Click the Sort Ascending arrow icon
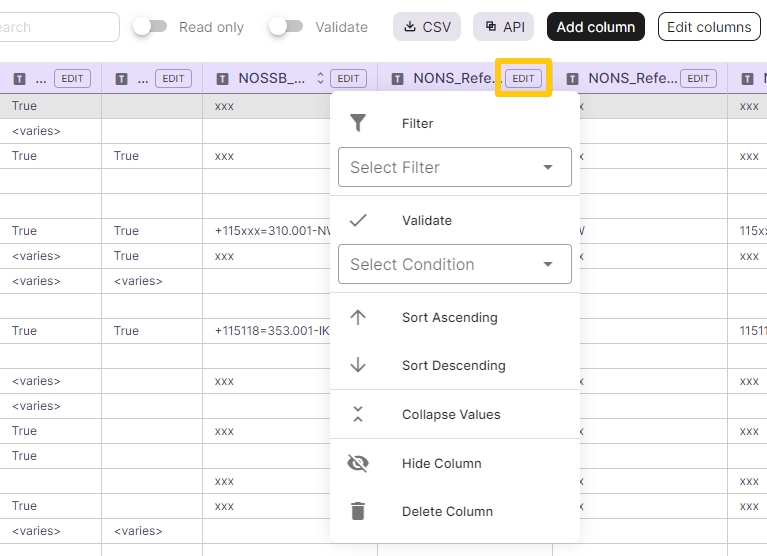Viewport: 767px width, 556px height. click(x=358, y=317)
